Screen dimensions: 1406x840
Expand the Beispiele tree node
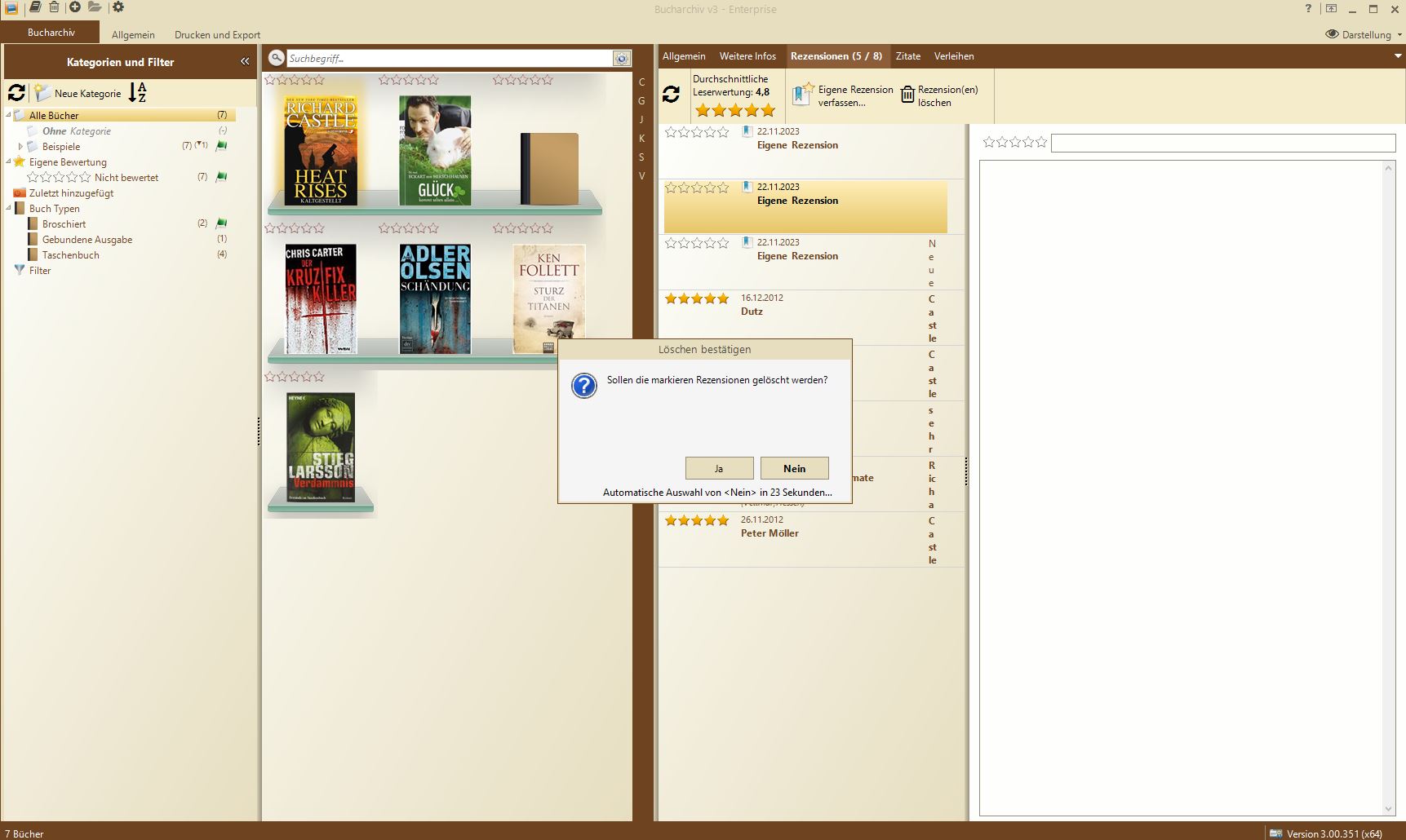pos(20,146)
